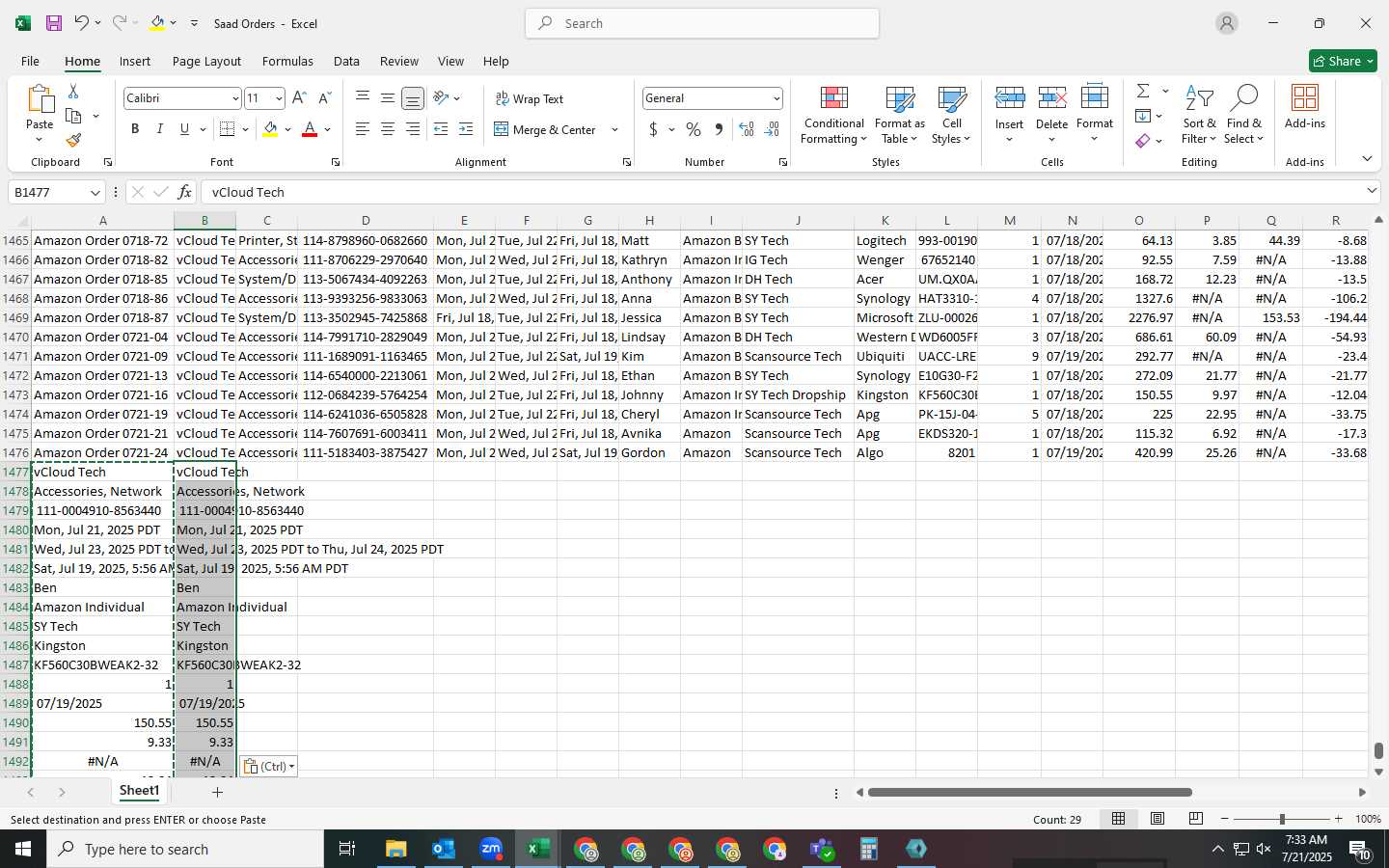This screenshot has width=1389, height=868.
Task: Click the zoom slider handle
Action: point(1282,819)
